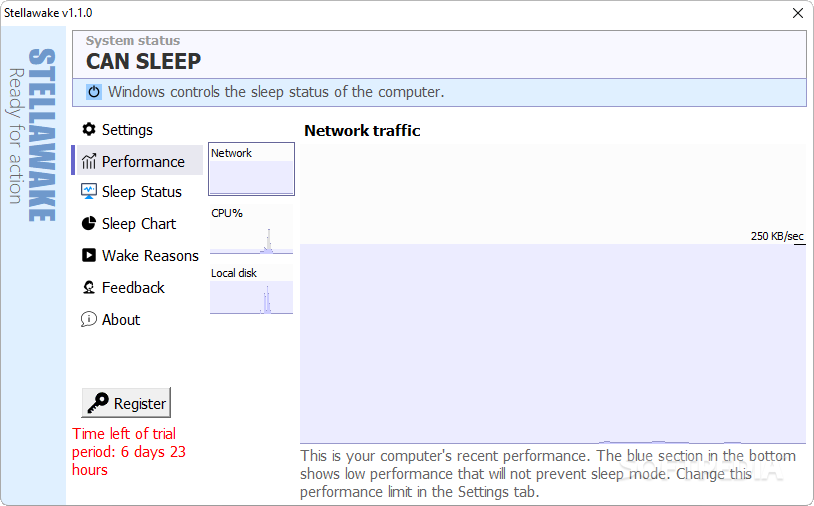The height and width of the screenshot is (506, 814).
Task: Click the Windows controls sleep status message
Action: tap(276, 92)
